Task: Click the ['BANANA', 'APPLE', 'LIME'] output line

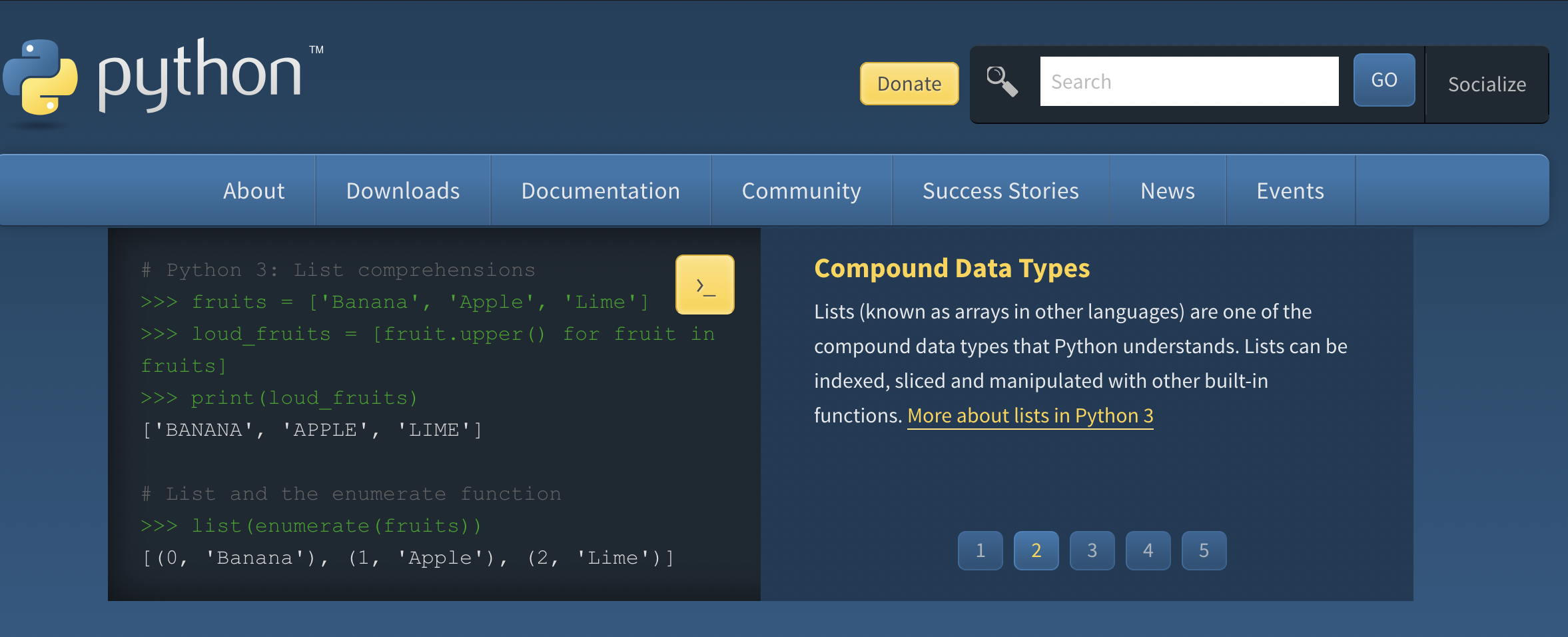Action: tap(312, 430)
